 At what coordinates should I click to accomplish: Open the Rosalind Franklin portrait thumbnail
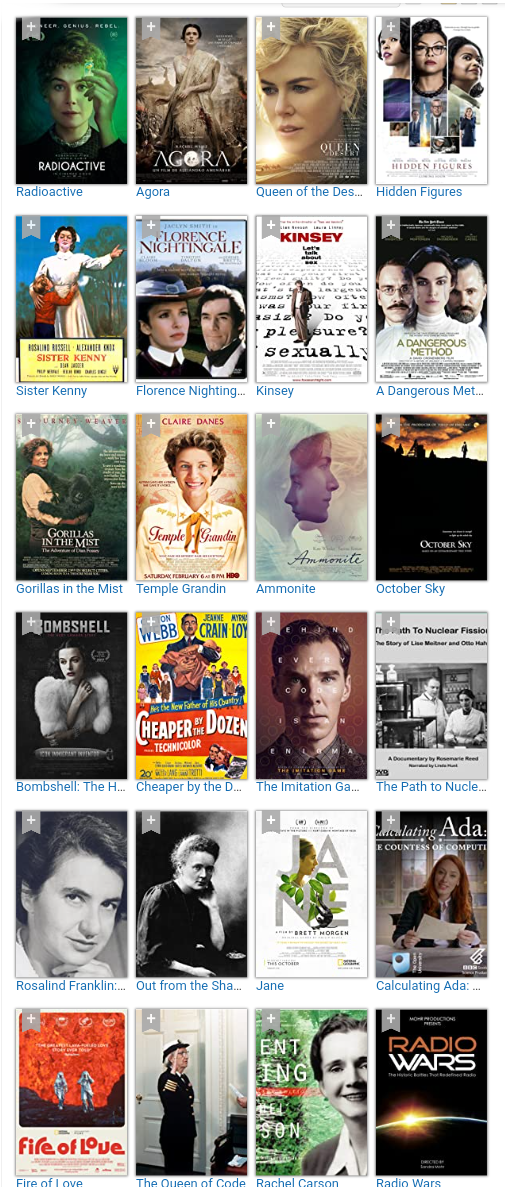click(72, 895)
